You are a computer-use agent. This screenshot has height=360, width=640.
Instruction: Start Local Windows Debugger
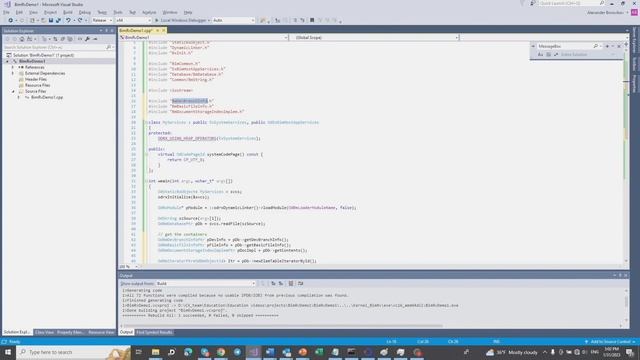182,20
